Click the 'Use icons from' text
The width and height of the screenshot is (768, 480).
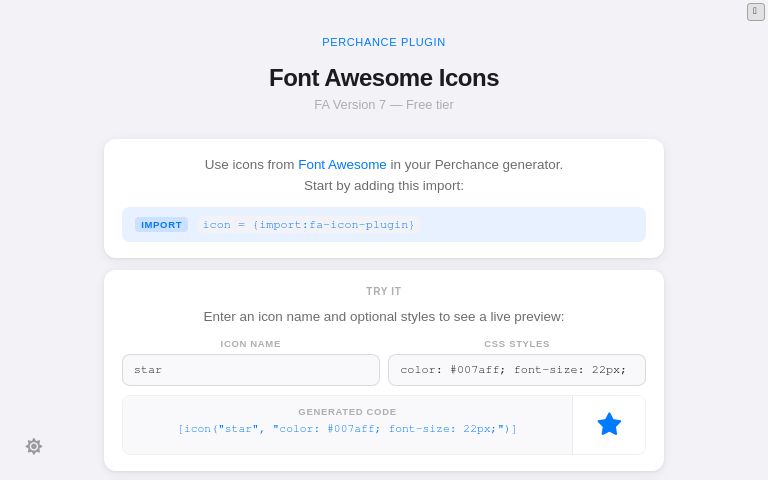[249, 165]
